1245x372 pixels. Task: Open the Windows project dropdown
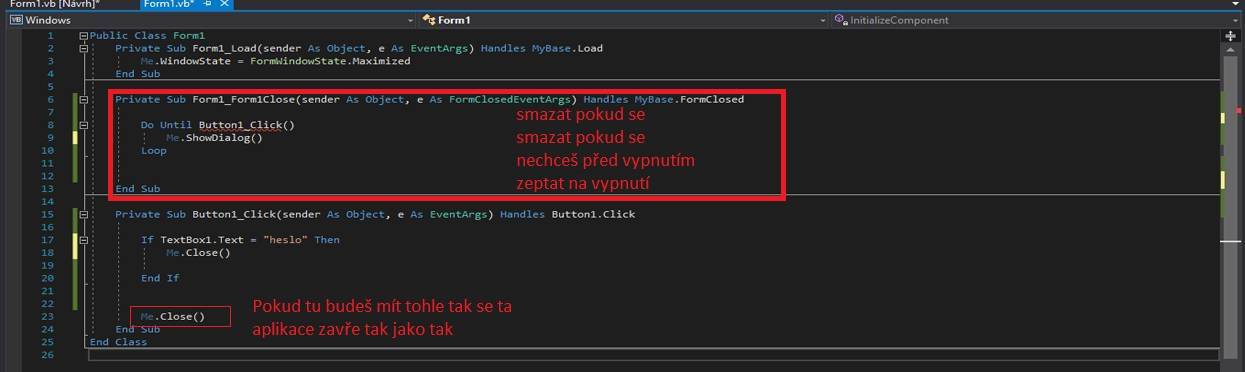coord(211,20)
